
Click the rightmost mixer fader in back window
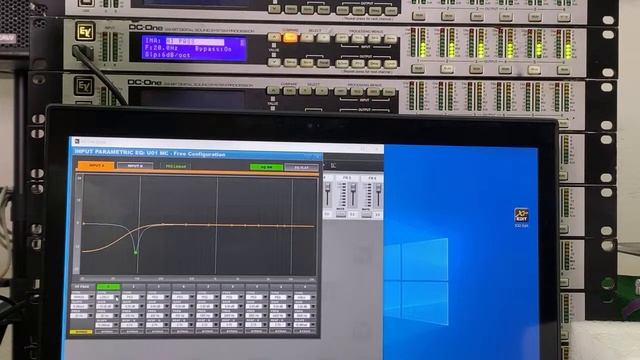click(x=378, y=188)
